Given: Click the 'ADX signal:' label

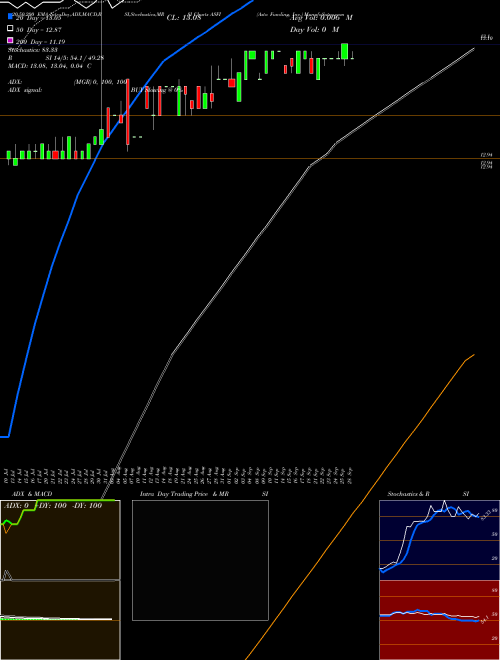Looking at the screenshot, I should click(25, 90).
